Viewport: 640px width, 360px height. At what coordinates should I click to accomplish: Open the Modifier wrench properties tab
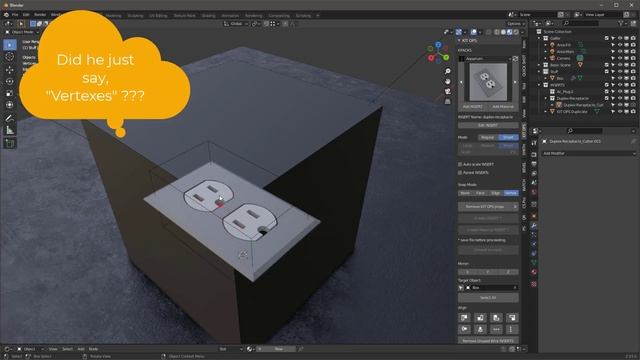click(x=533, y=225)
